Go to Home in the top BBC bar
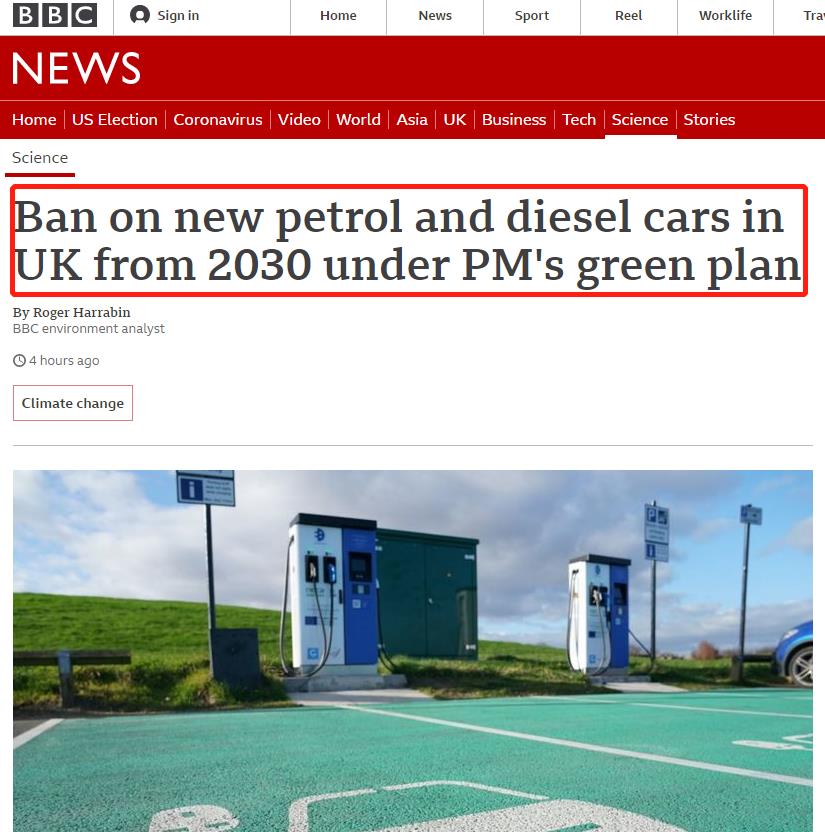The height and width of the screenshot is (832, 825). (338, 15)
